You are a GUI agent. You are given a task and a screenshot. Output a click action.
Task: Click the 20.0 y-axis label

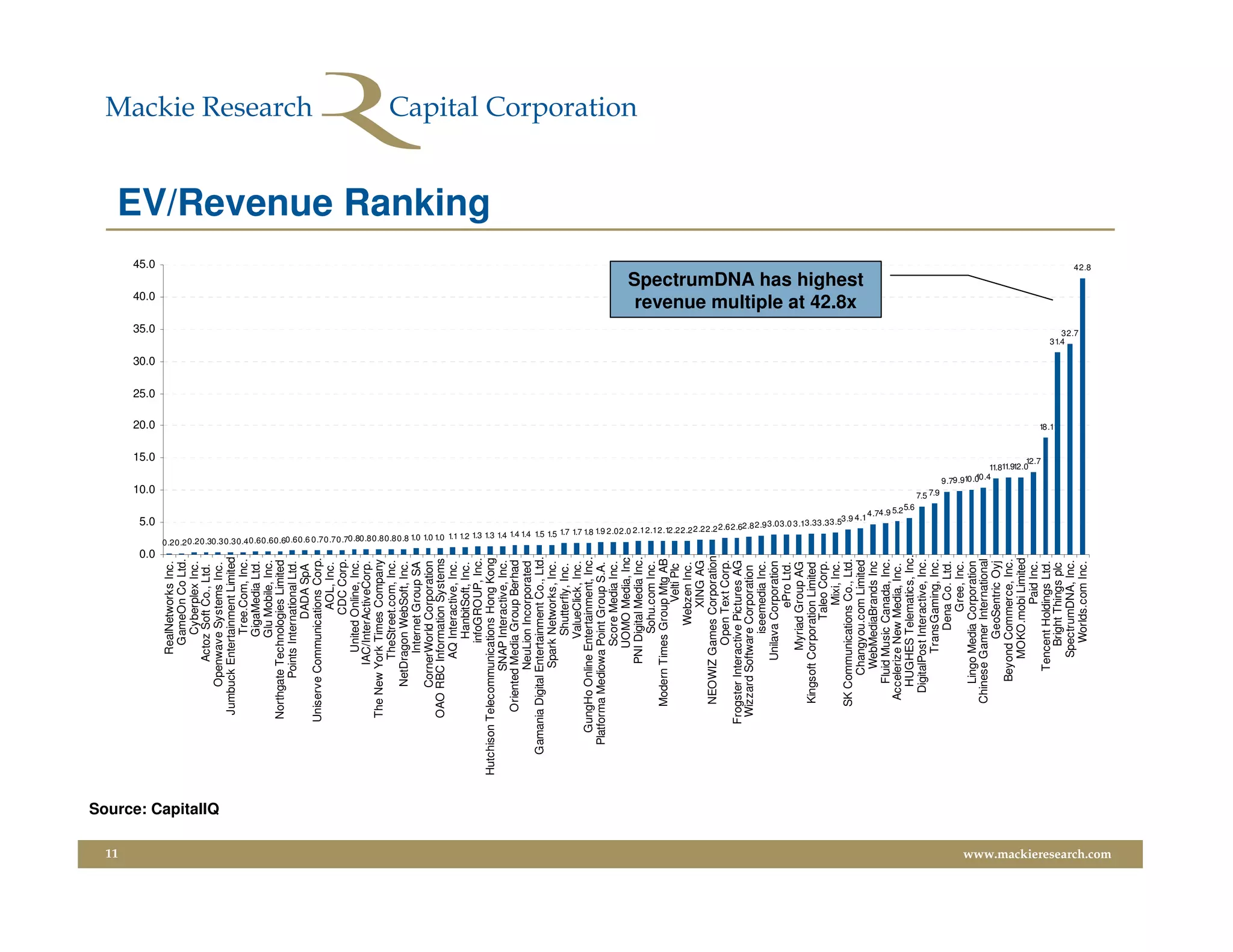[144, 425]
